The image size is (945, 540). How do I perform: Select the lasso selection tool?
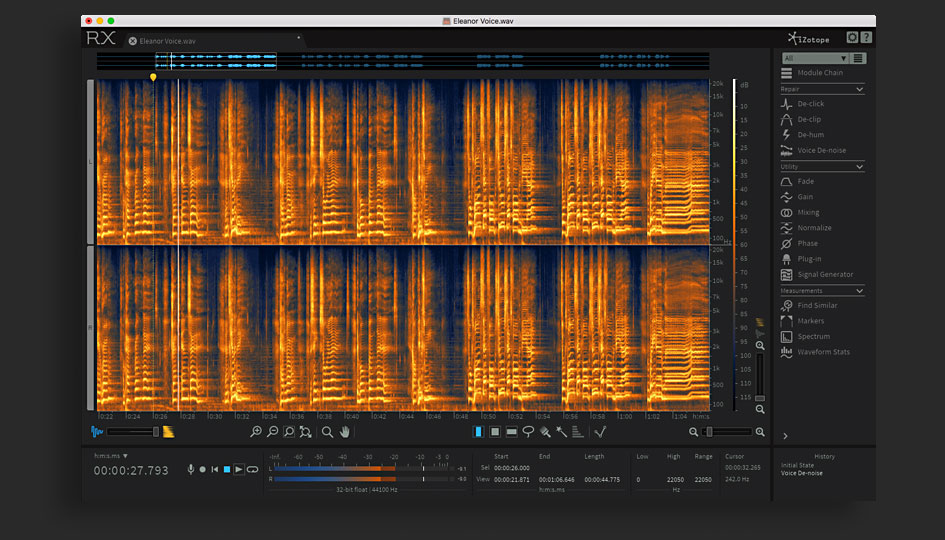528,432
